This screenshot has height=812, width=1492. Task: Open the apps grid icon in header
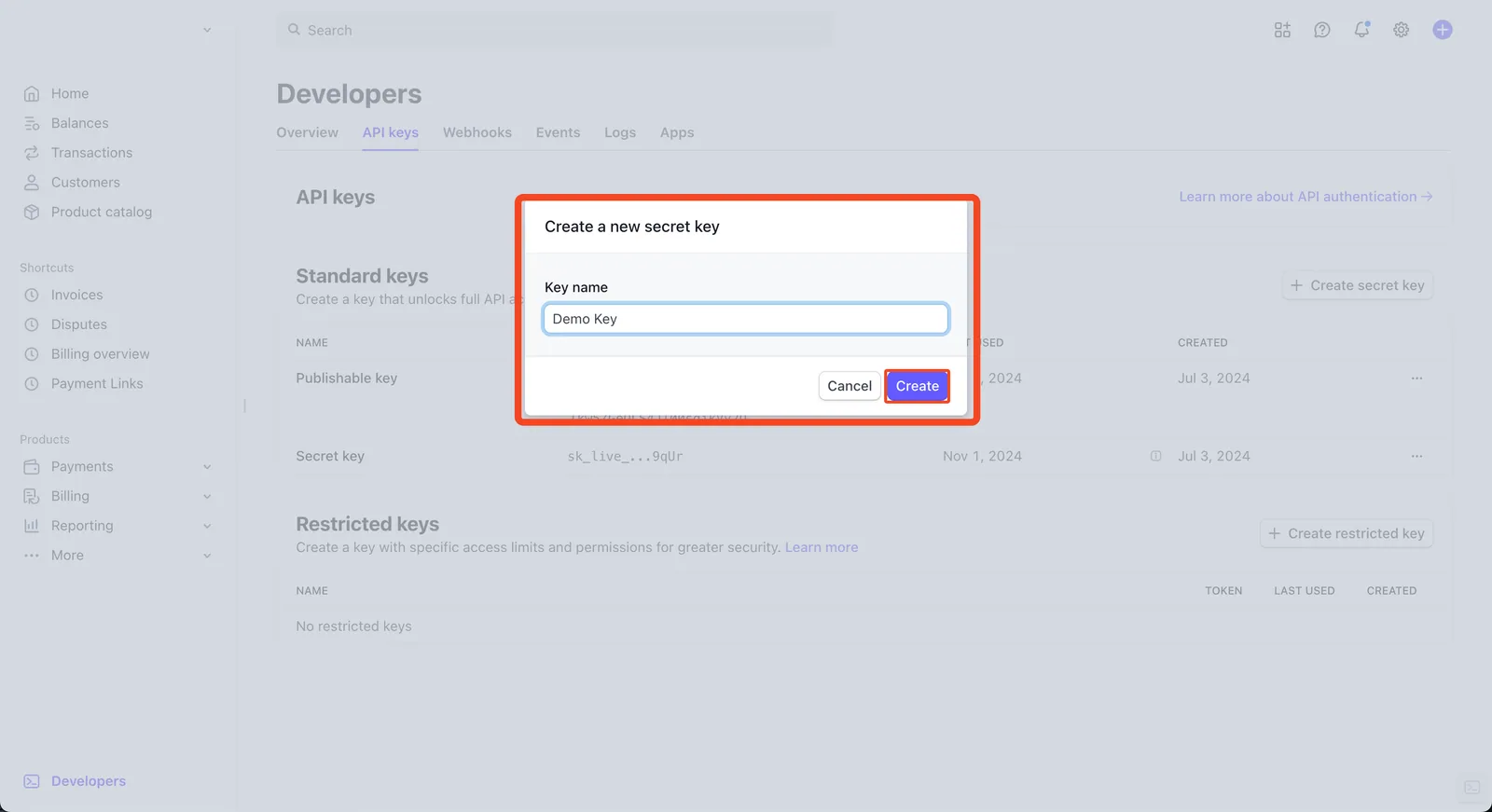pyautogui.click(x=1282, y=30)
